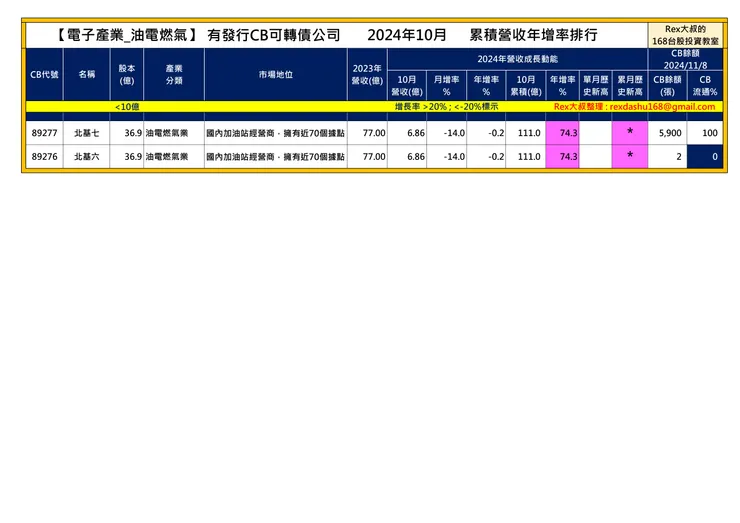This screenshot has width=740, height=523.
Task: Click the 2024年營收成長動能 group header
Action: pyautogui.click(x=518, y=59)
